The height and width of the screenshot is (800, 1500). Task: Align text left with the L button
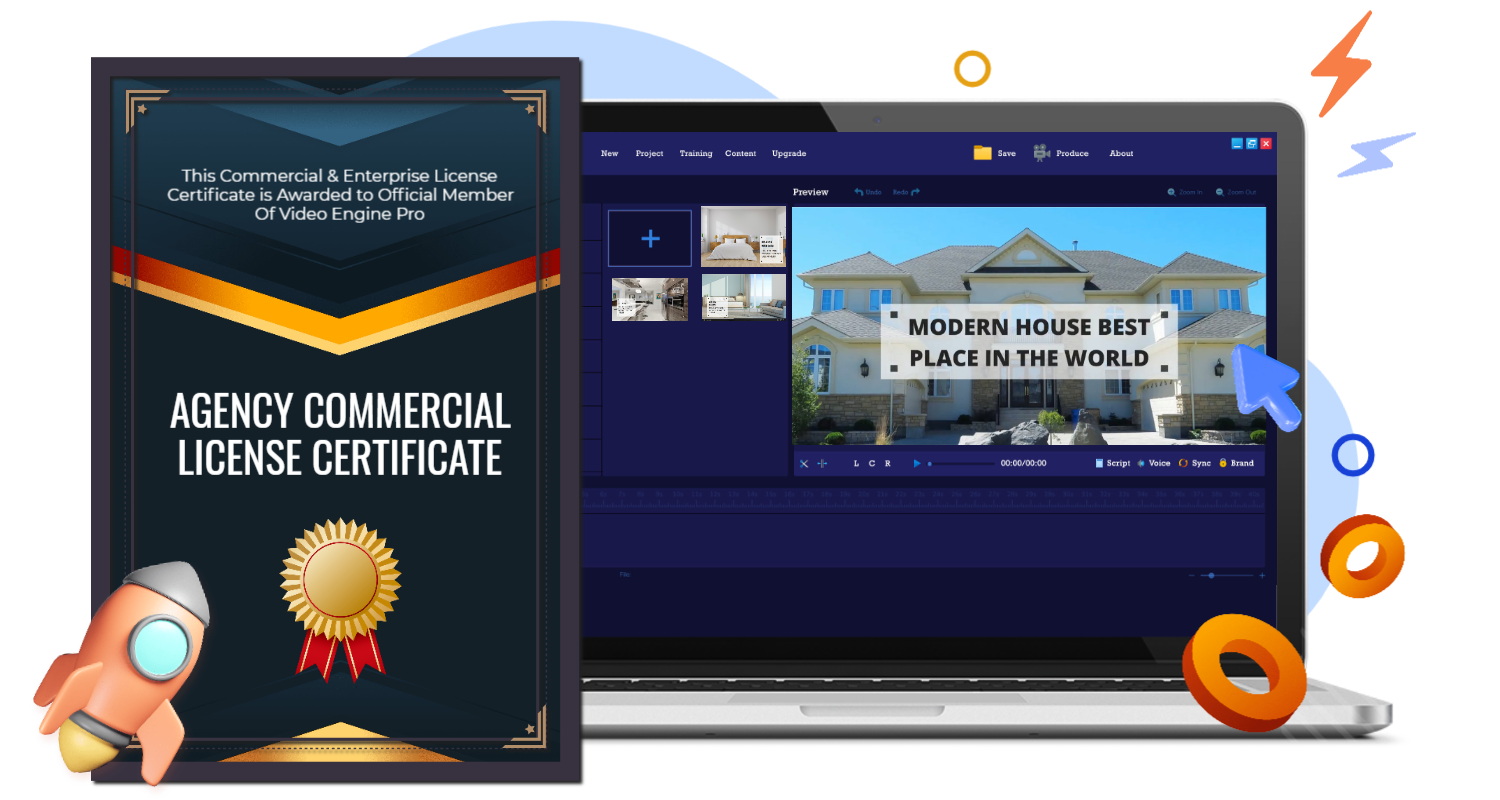(856, 463)
